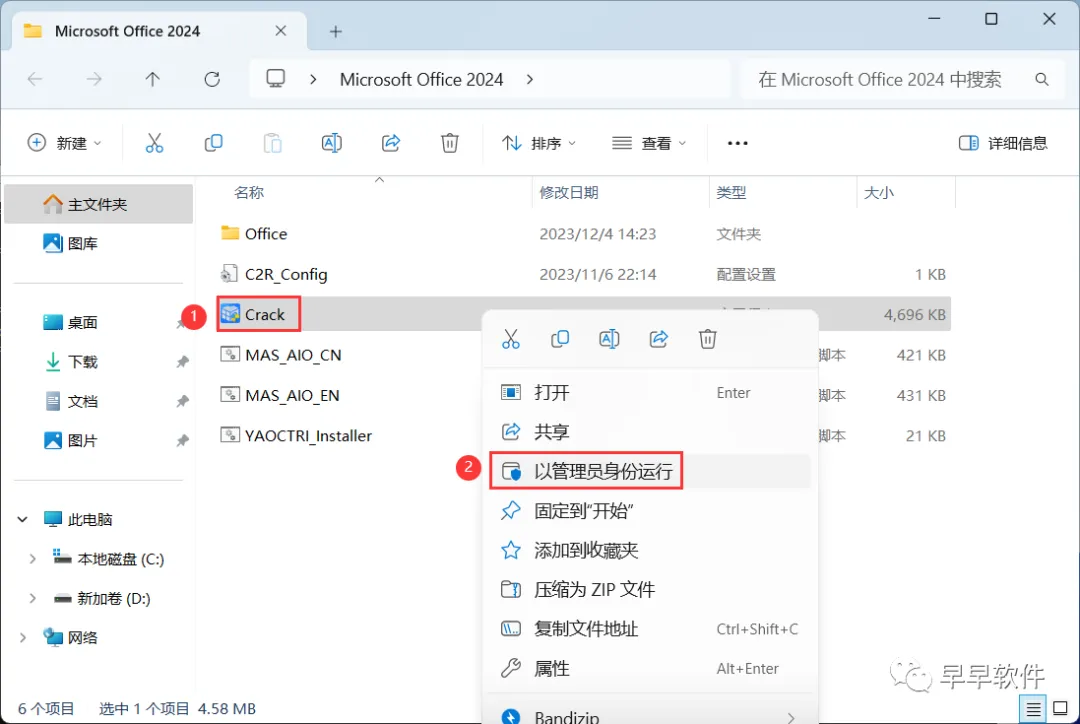1080x724 pixels.
Task: Open the 排序 (Sort) dropdown
Action: [539, 143]
